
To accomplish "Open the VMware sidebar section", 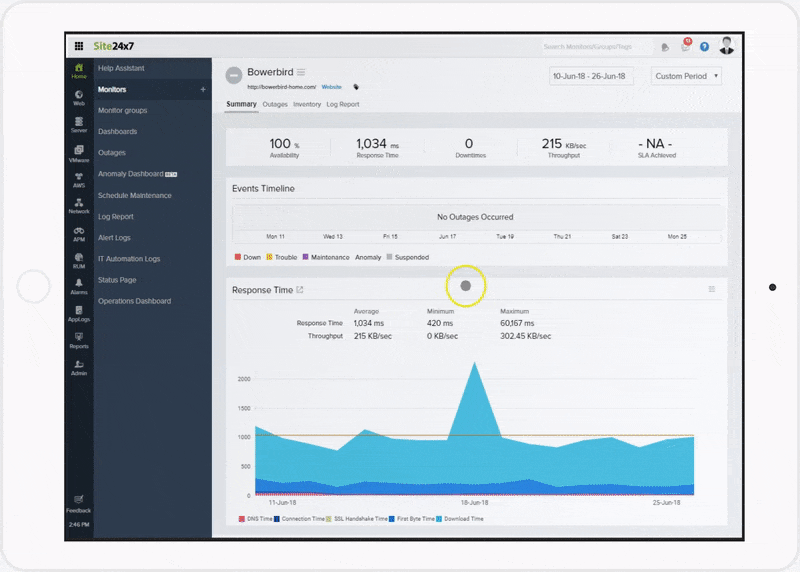I will pyautogui.click(x=79, y=153).
